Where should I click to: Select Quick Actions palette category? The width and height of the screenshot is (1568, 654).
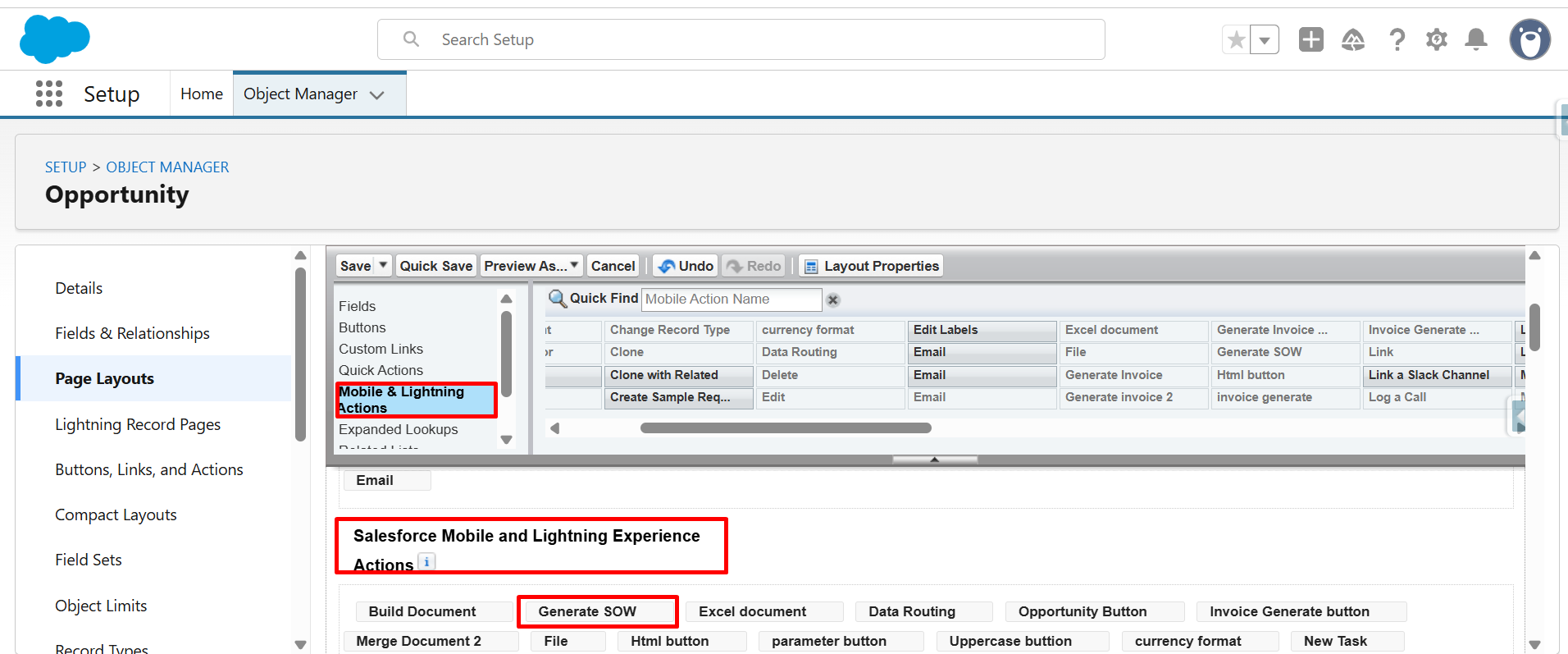(381, 370)
